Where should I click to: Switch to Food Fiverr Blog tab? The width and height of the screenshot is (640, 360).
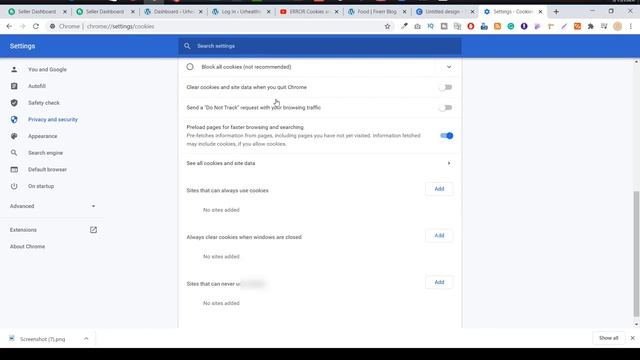(x=376, y=12)
